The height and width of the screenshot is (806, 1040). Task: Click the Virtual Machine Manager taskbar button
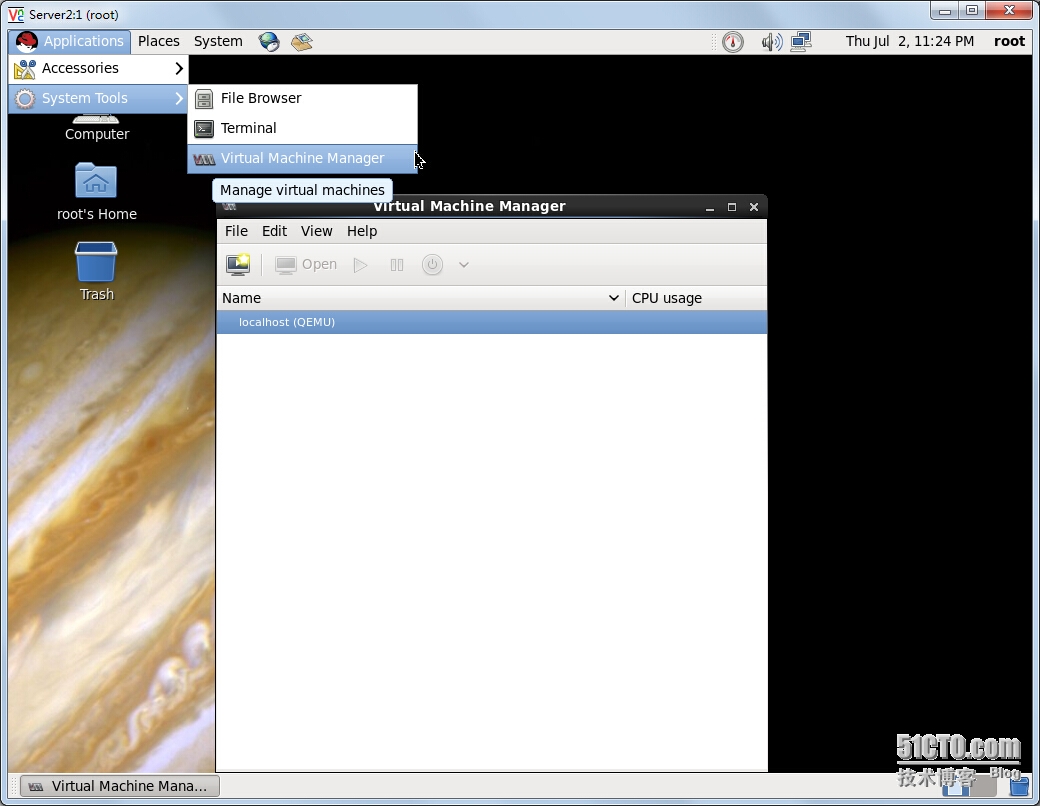pyautogui.click(x=120, y=786)
